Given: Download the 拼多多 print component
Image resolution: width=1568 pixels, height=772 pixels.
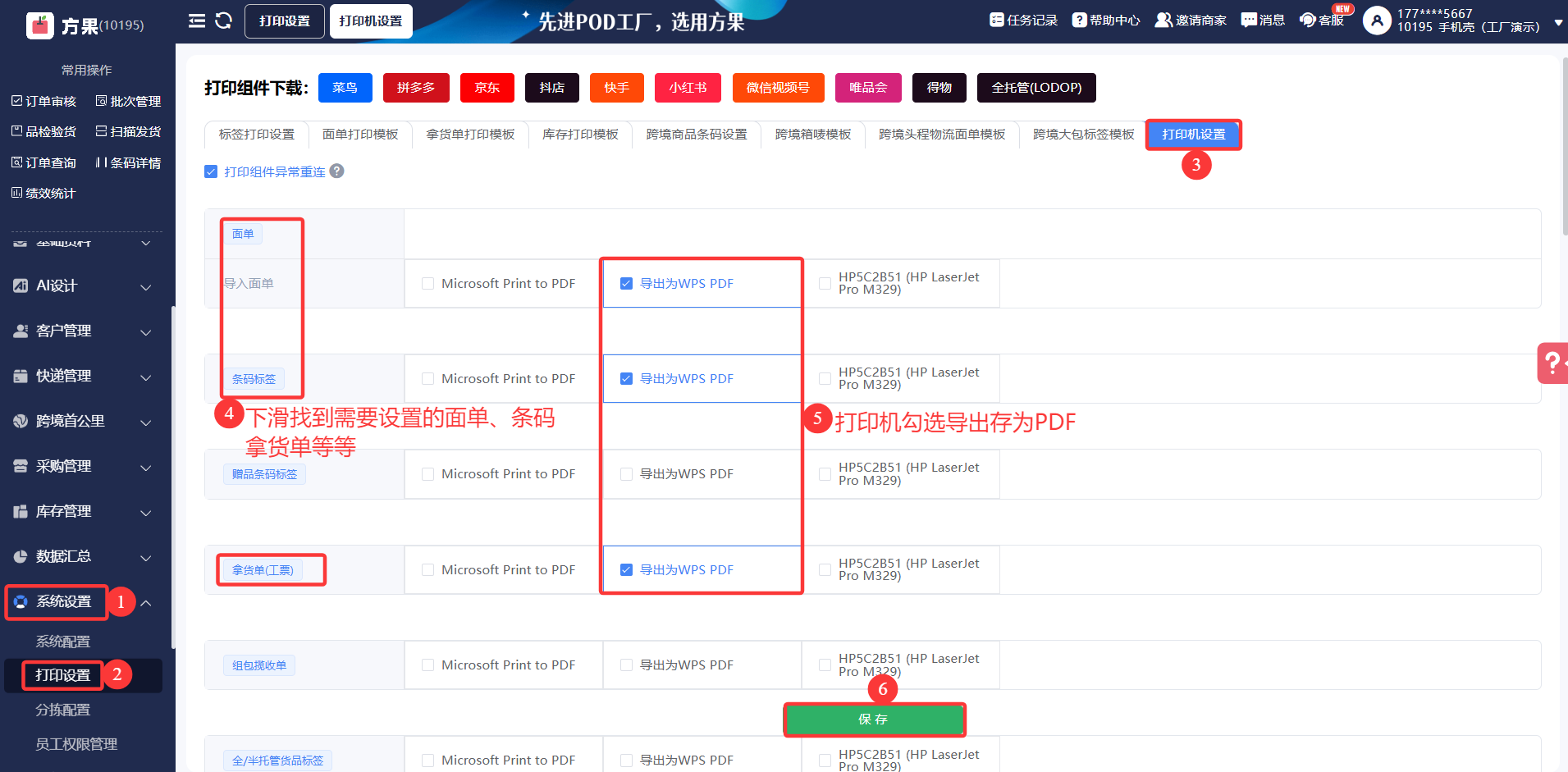Looking at the screenshot, I should tap(416, 88).
